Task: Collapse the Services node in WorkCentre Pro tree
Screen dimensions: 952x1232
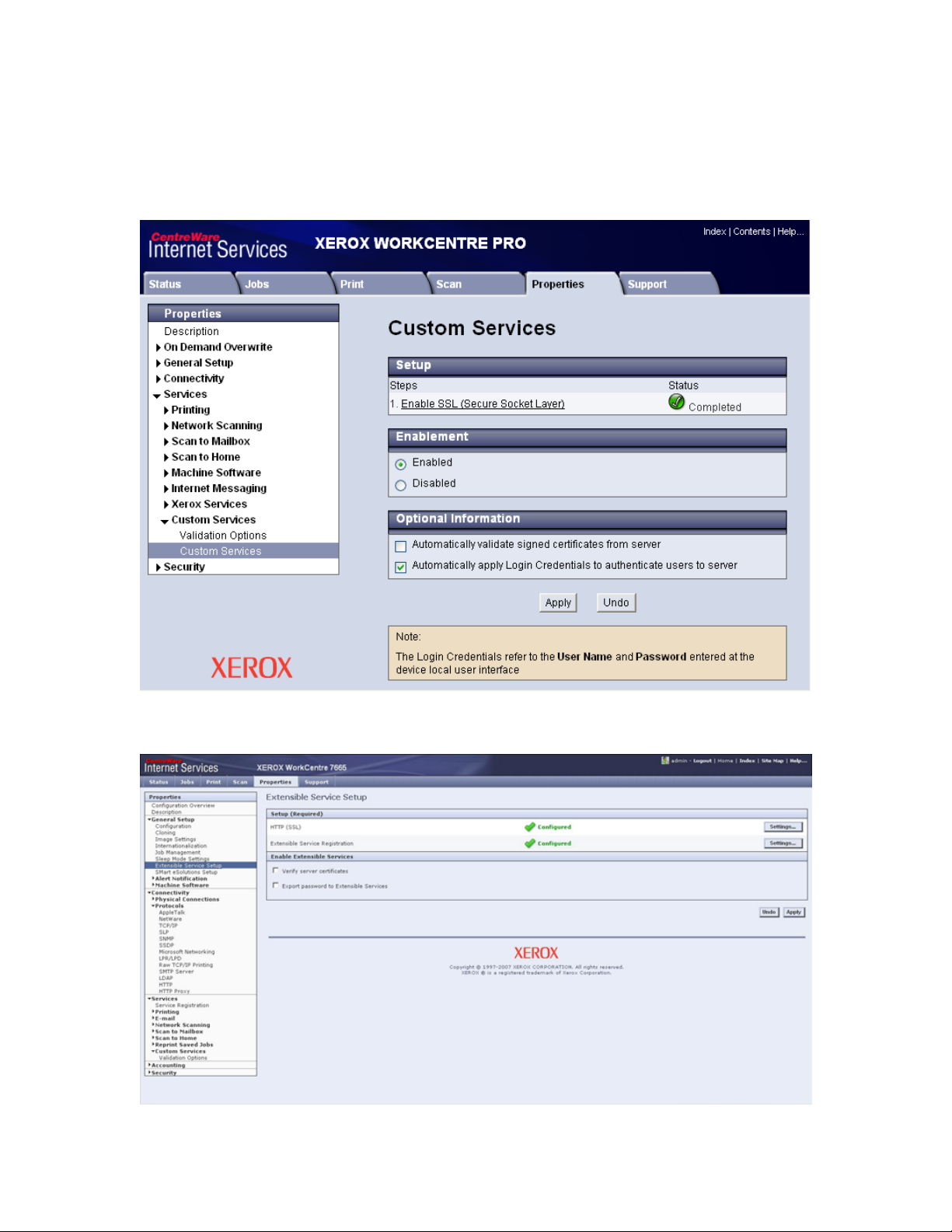Action: (158, 396)
